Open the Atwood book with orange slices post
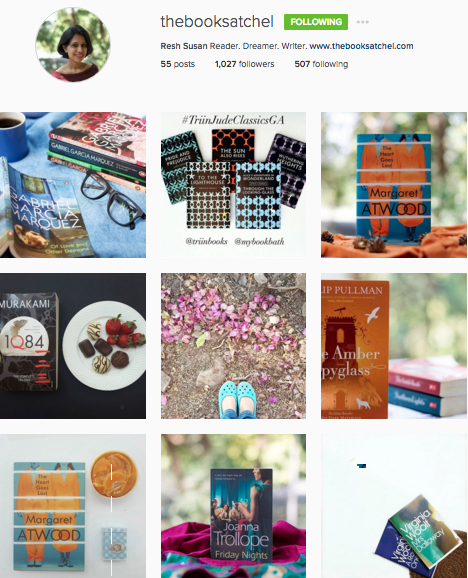Image resolution: width=468 pixels, height=578 pixels. coord(73,506)
